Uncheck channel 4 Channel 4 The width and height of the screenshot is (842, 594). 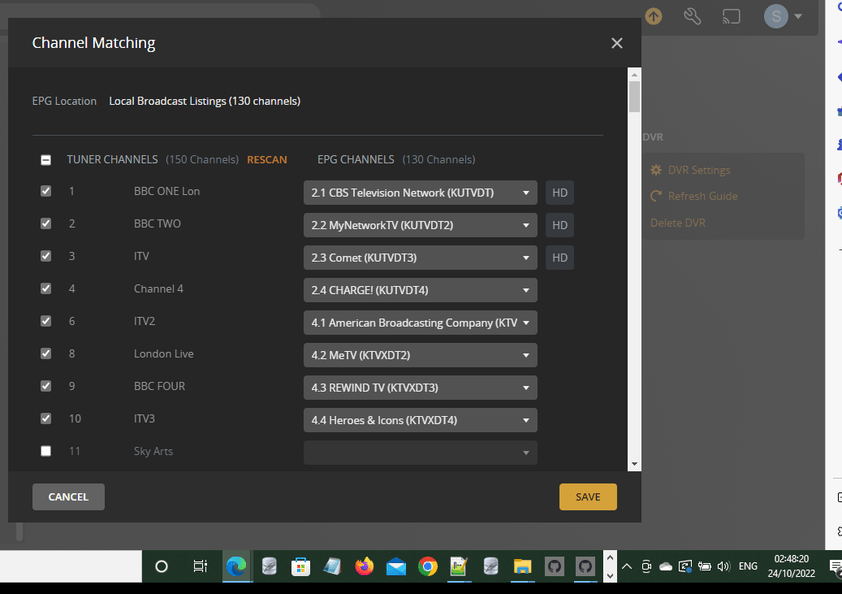coord(46,288)
